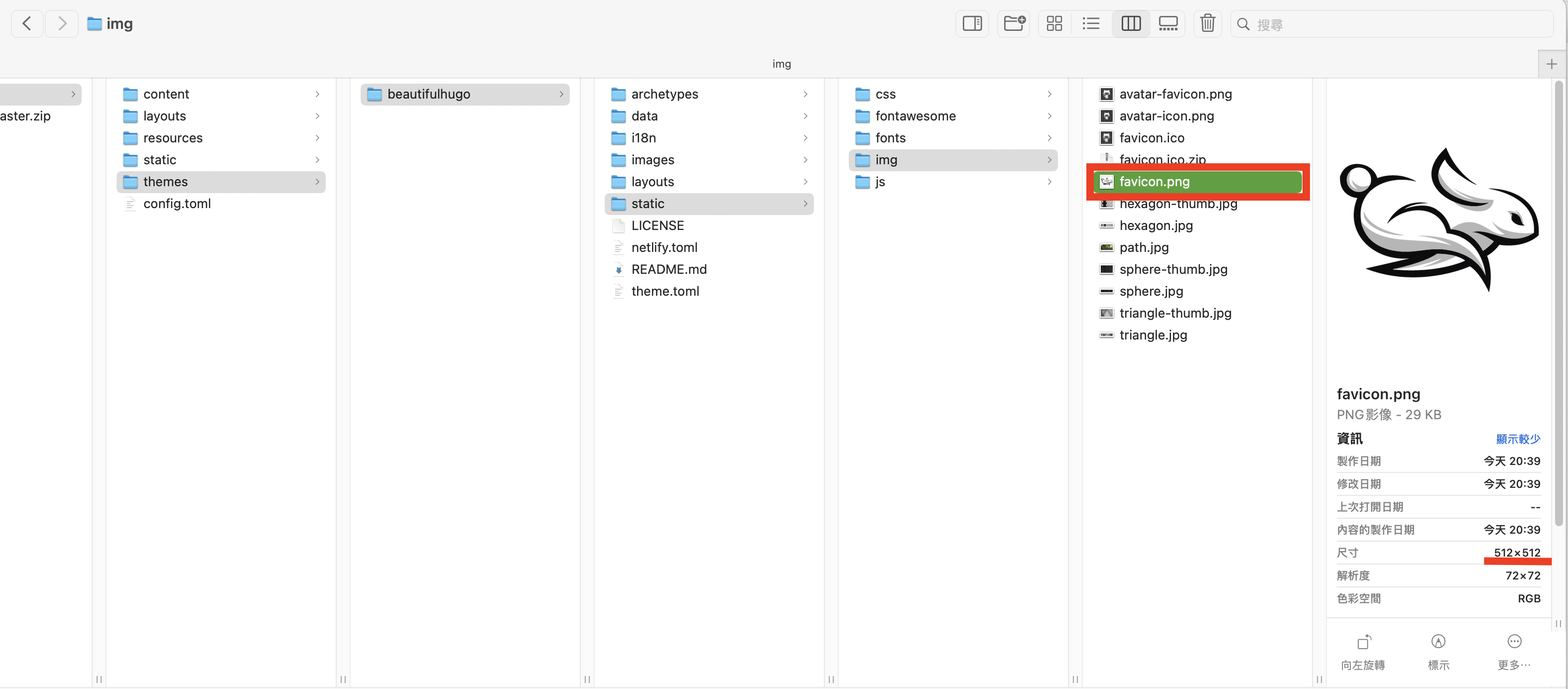This screenshot has height=689, width=1568.
Task: Select config.toml file
Action: point(221,204)
